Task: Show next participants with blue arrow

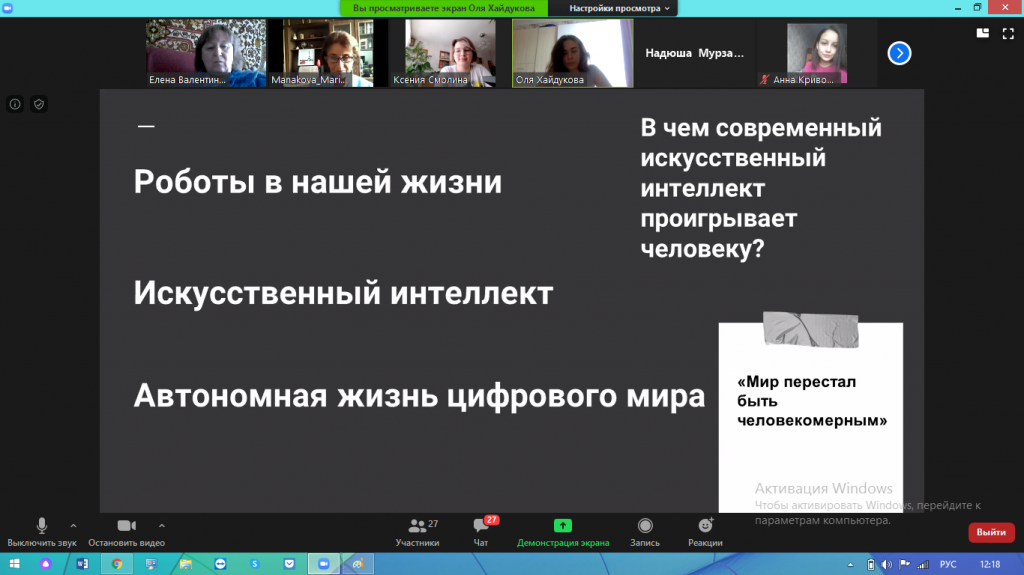Action: tap(899, 53)
